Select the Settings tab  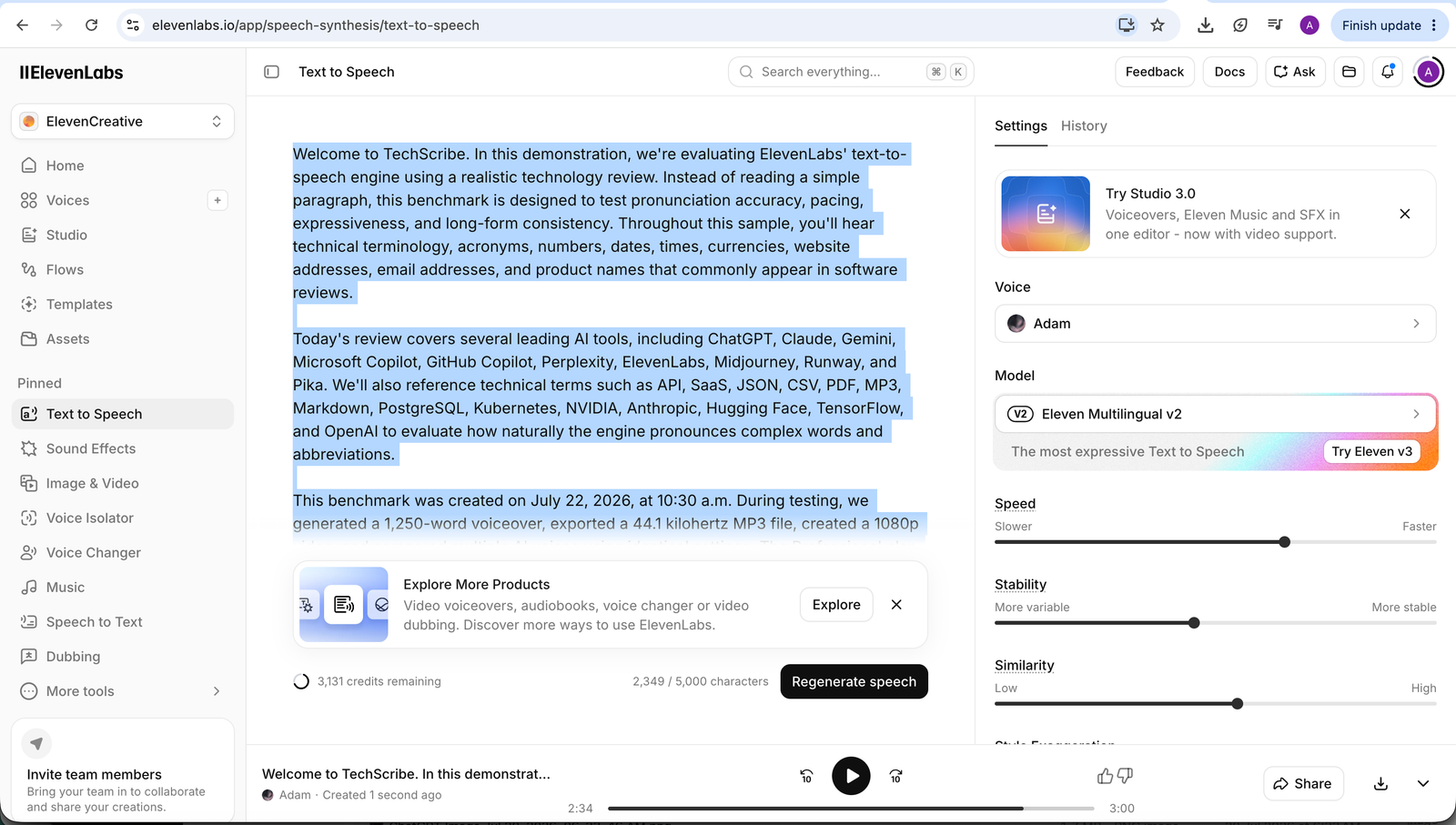tap(1020, 126)
